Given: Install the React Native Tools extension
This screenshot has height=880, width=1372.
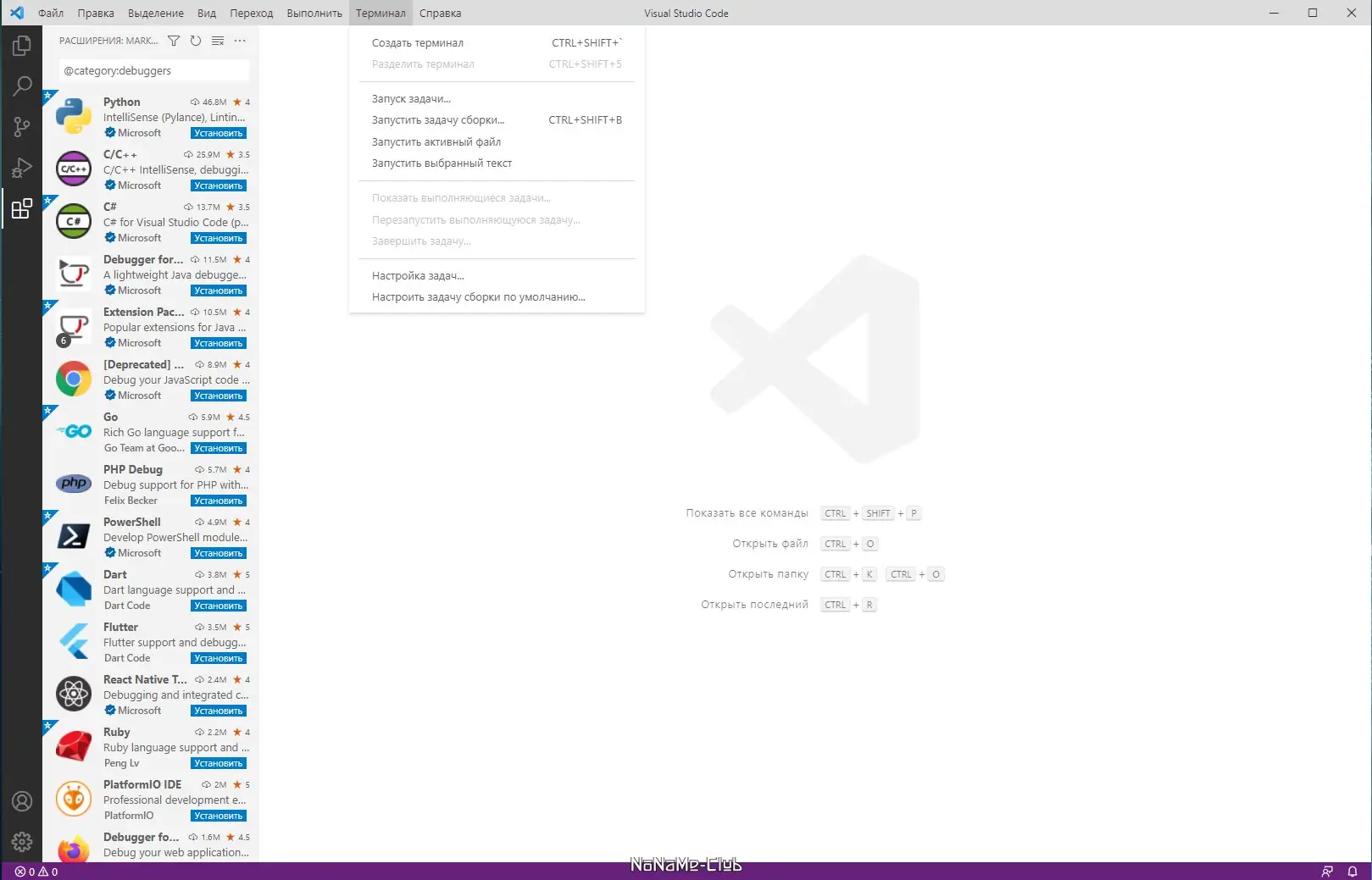Looking at the screenshot, I should pos(219,711).
